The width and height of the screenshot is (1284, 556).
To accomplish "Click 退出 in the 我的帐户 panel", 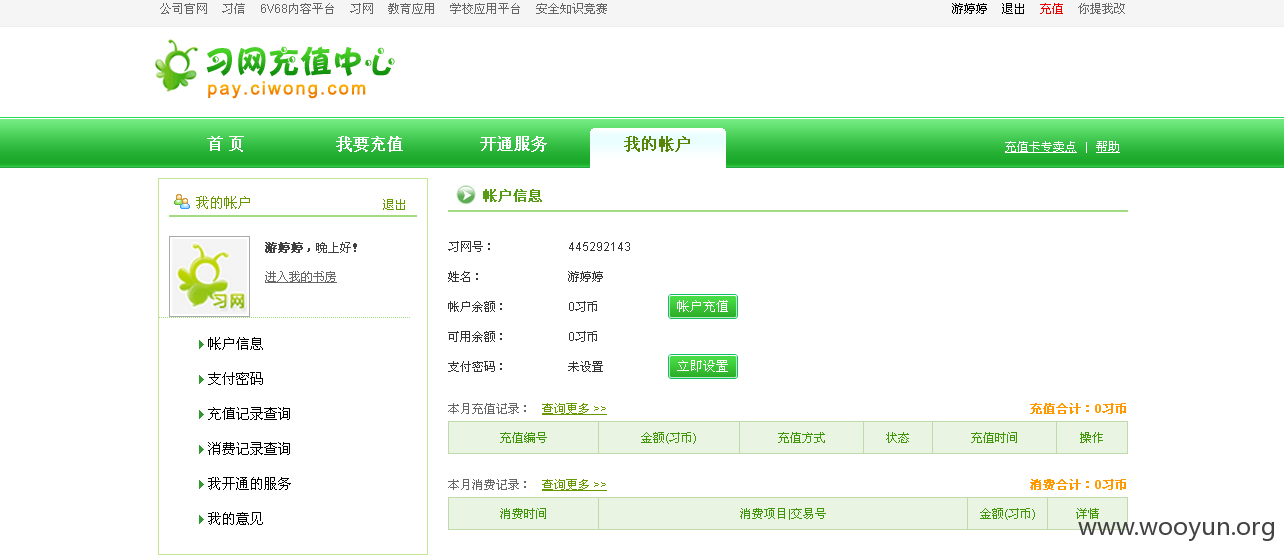I will point(395,205).
